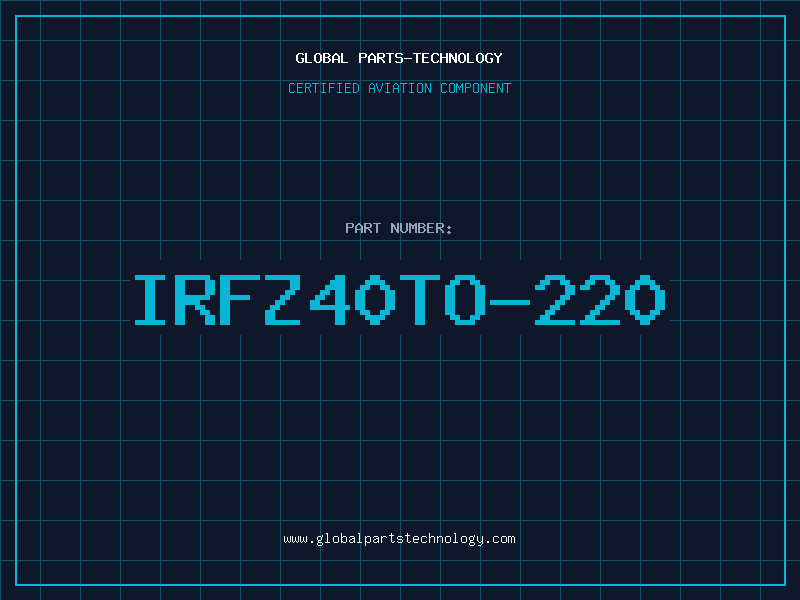Select the part number IRFZ40TO-220

click(400, 299)
